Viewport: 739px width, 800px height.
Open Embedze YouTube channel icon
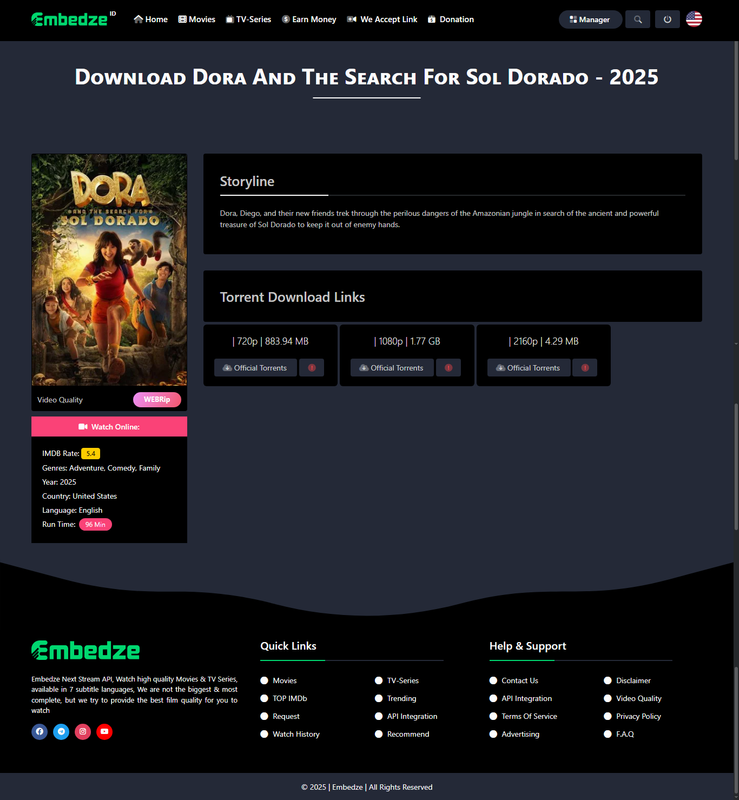point(104,732)
